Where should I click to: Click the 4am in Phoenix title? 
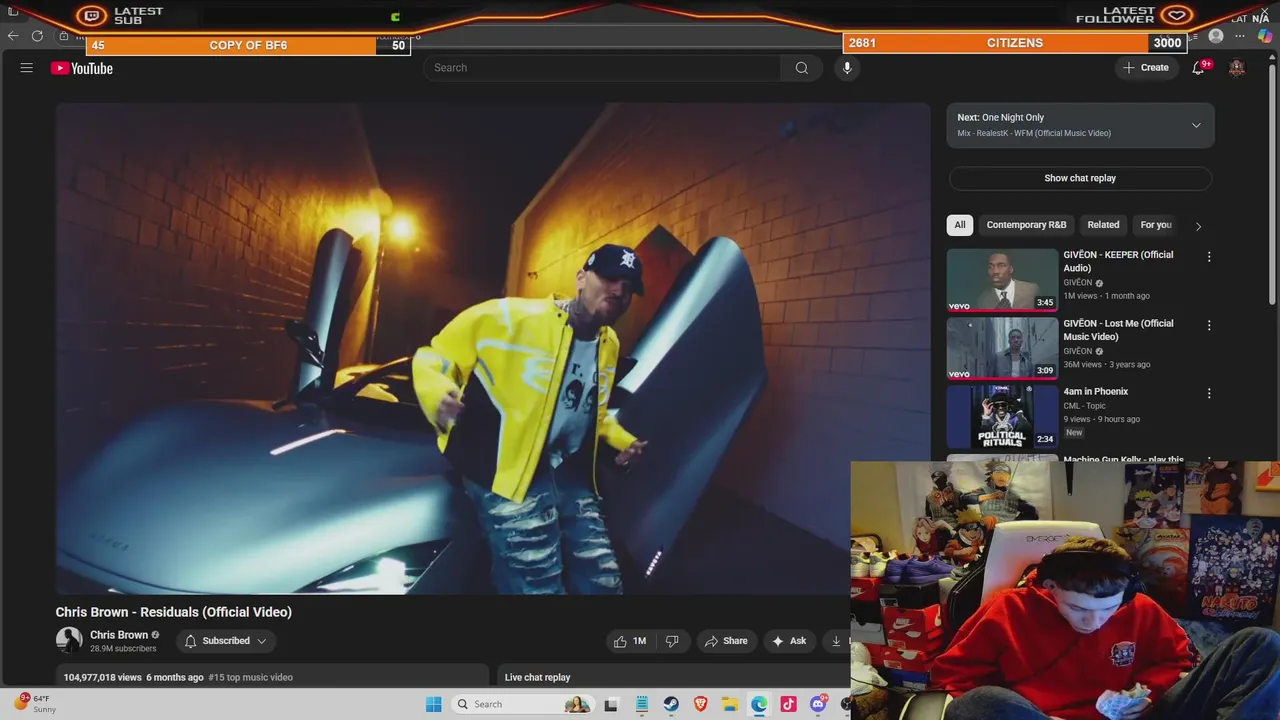(1095, 392)
